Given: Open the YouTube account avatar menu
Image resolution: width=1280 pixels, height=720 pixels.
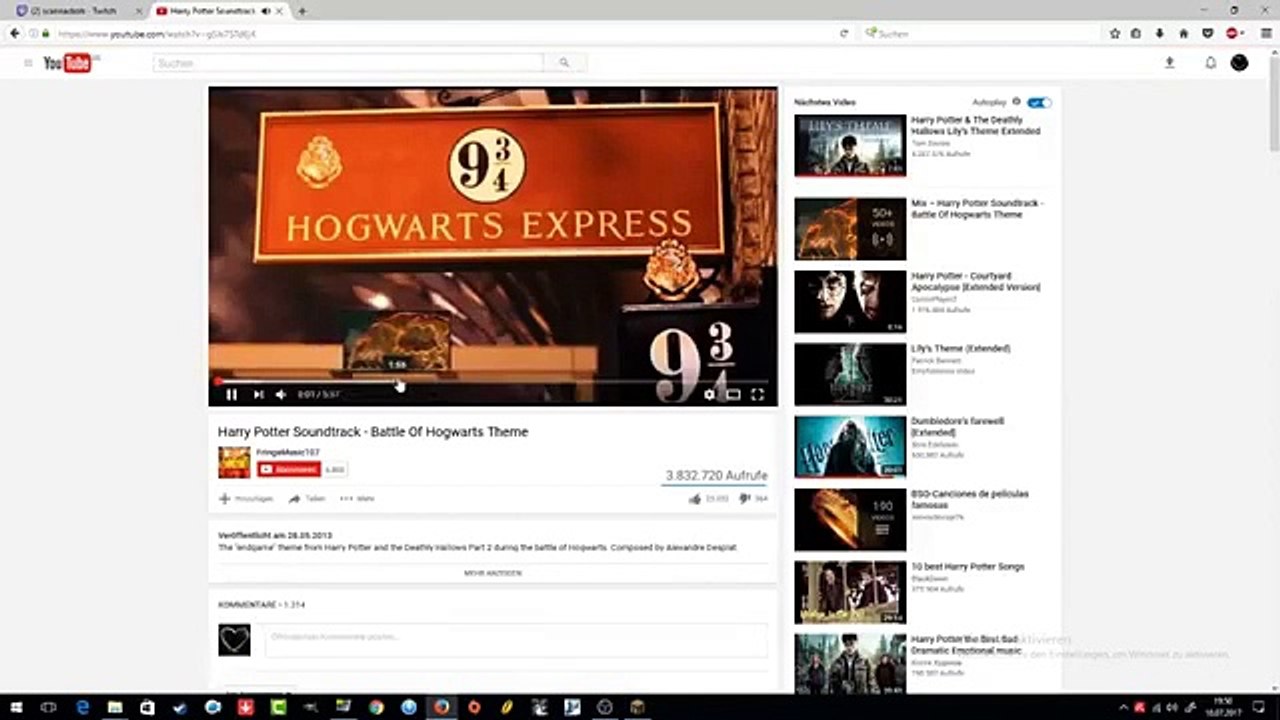Looking at the screenshot, I should click(1239, 62).
